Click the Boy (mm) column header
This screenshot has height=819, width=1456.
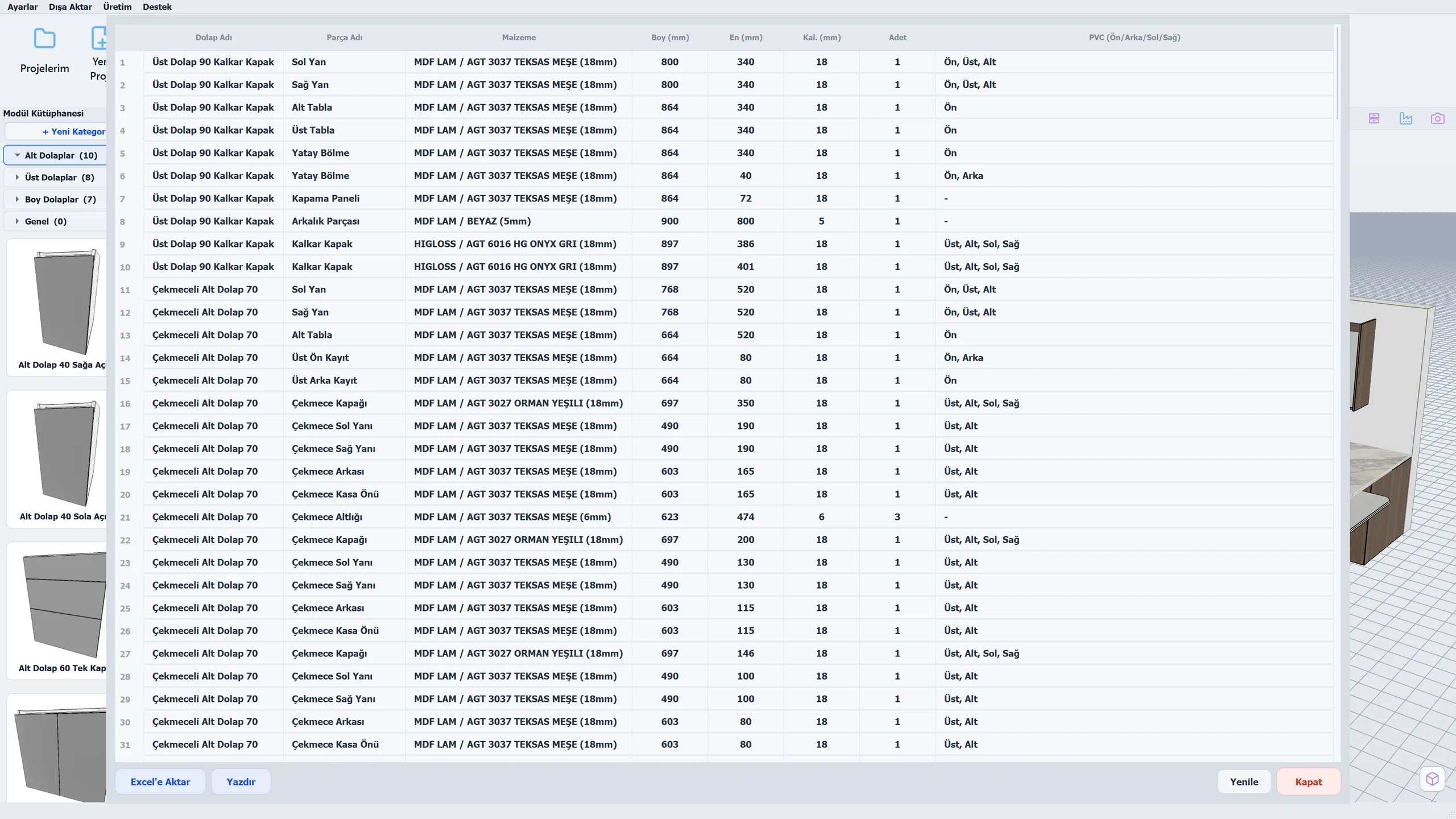tap(670, 38)
